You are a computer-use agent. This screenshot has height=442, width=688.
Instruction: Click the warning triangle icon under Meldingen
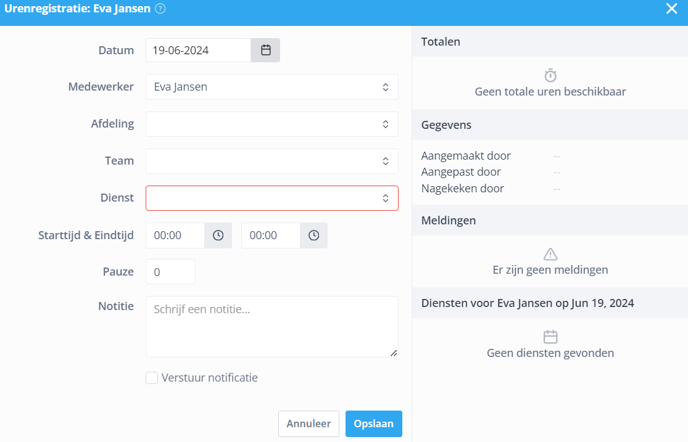pos(550,254)
